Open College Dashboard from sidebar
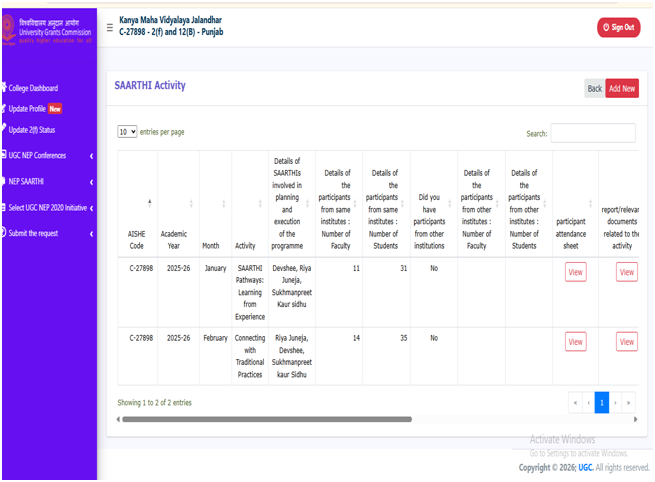This screenshot has width=655, height=482. 33,88
